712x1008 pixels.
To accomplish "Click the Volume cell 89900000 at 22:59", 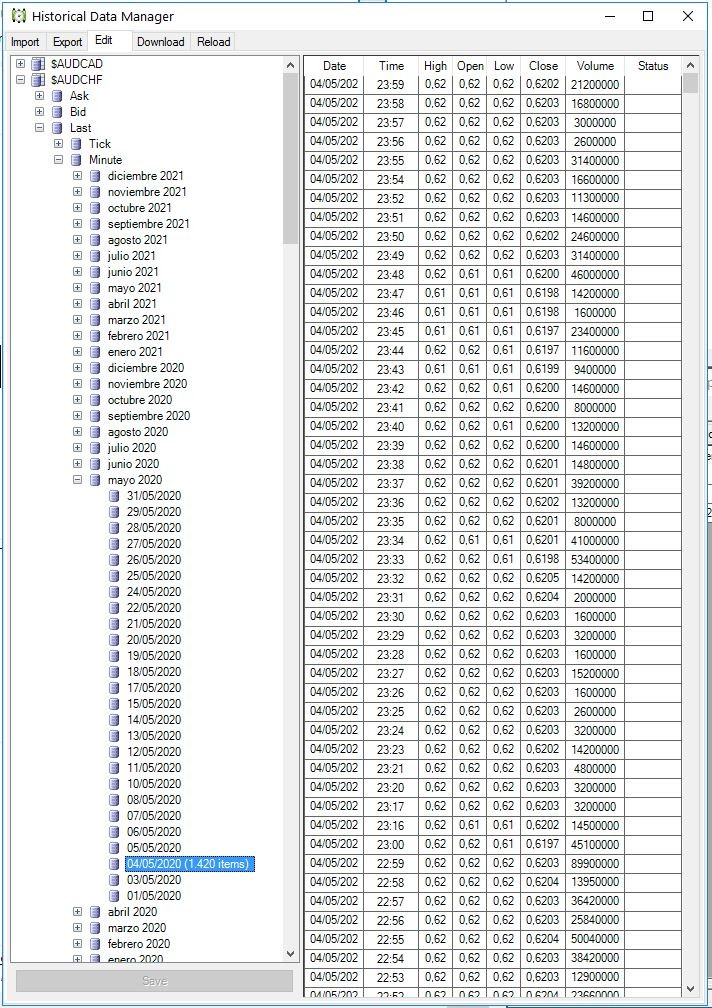I will click(595, 863).
